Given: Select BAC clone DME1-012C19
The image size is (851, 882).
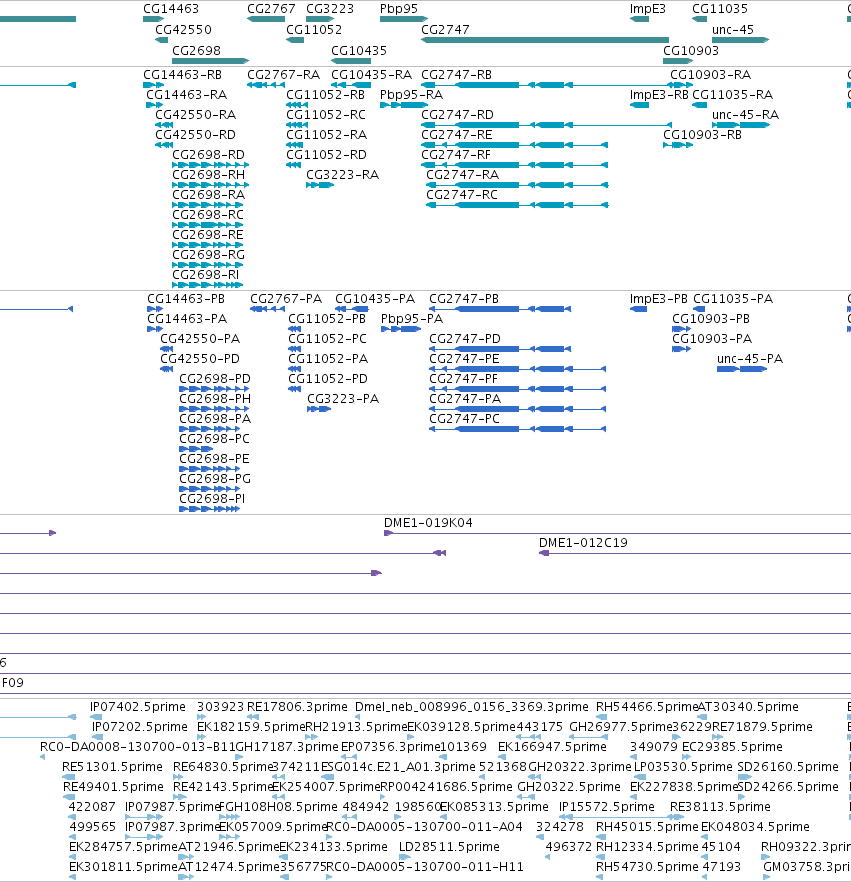Looking at the screenshot, I should click(x=583, y=543).
